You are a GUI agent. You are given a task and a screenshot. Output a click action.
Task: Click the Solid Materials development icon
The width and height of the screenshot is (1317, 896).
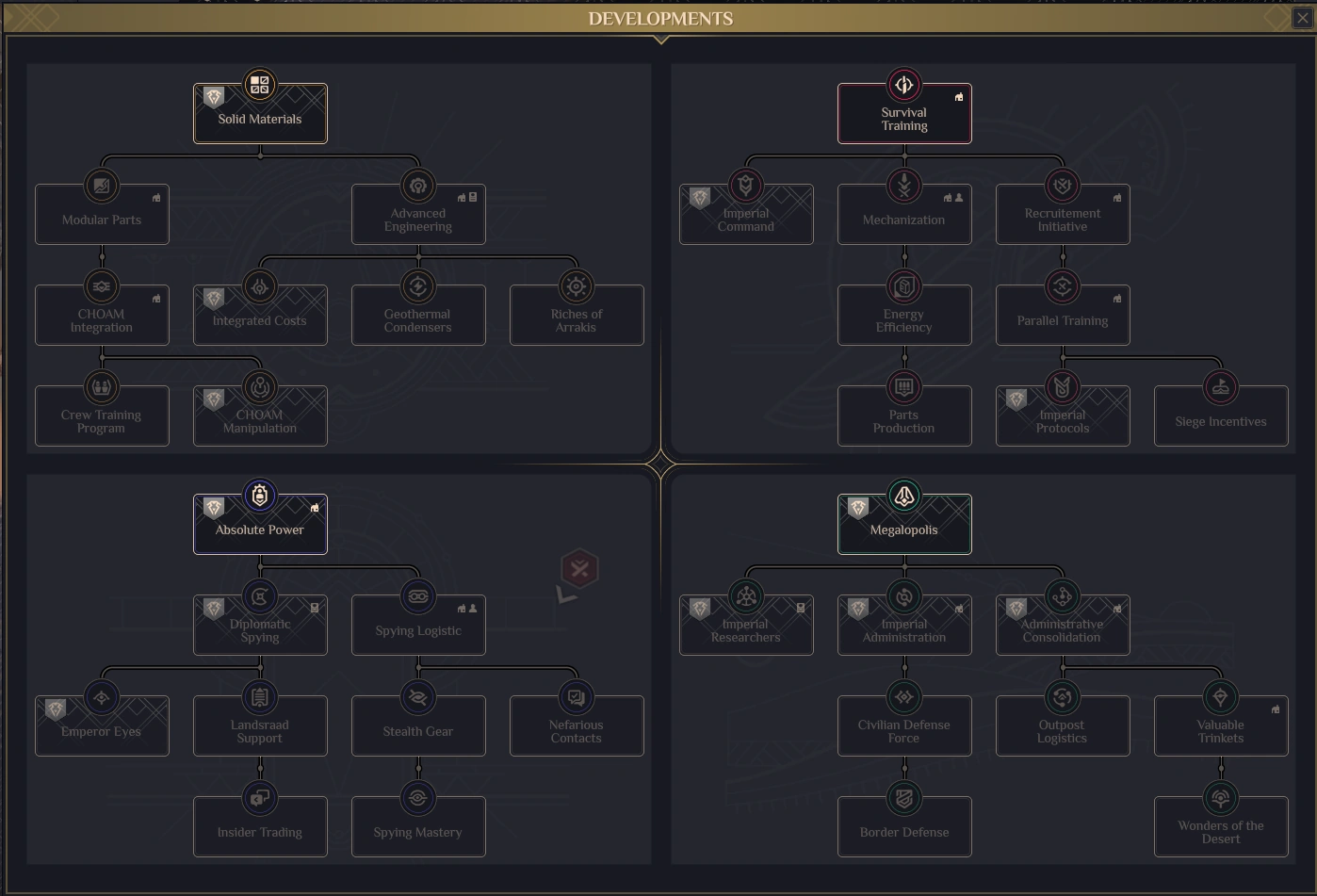[x=260, y=85]
